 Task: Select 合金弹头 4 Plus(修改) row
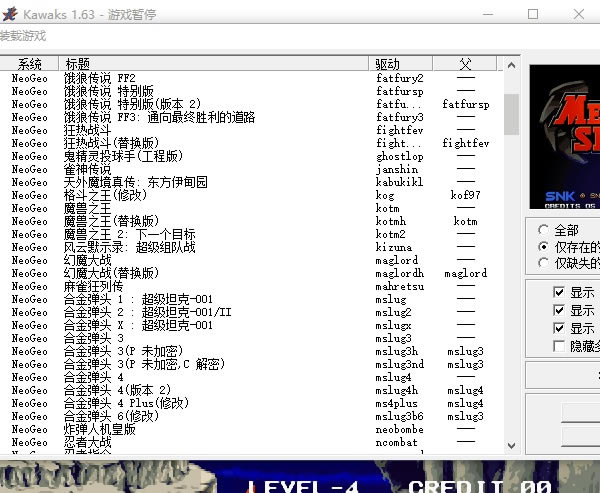(x=251, y=403)
